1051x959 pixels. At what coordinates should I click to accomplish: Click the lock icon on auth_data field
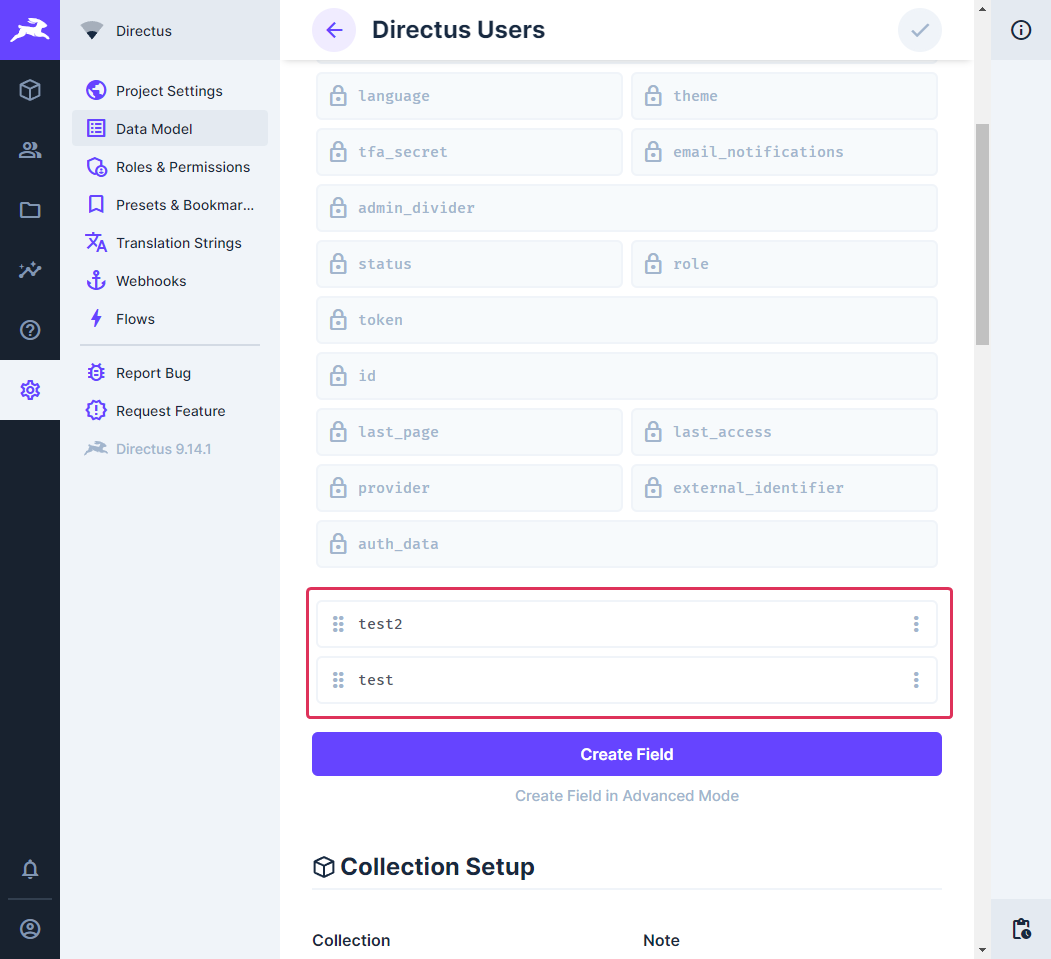tap(338, 544)
